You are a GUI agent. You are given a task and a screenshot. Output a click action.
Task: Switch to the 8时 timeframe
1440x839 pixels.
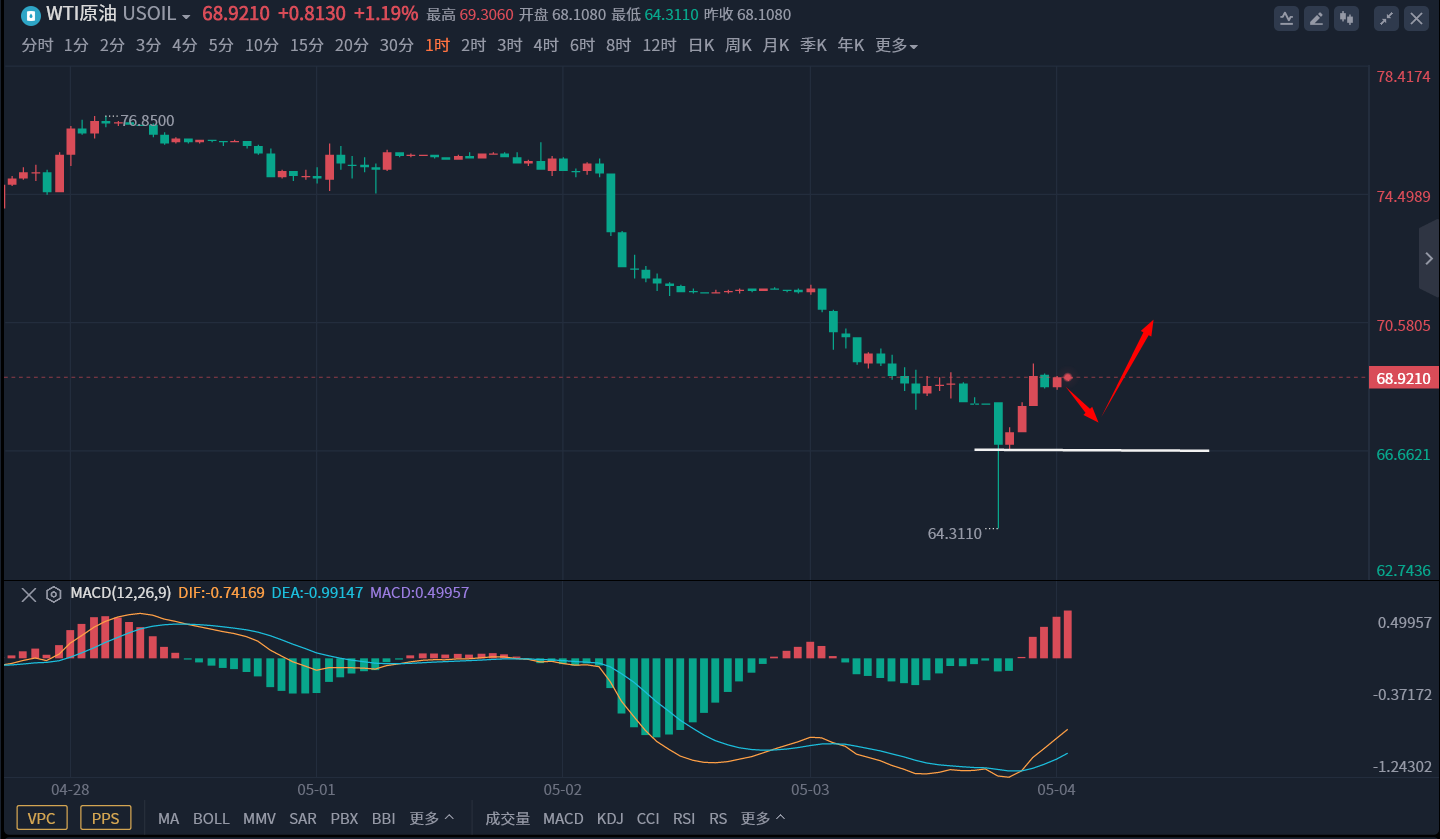[618, 45]
